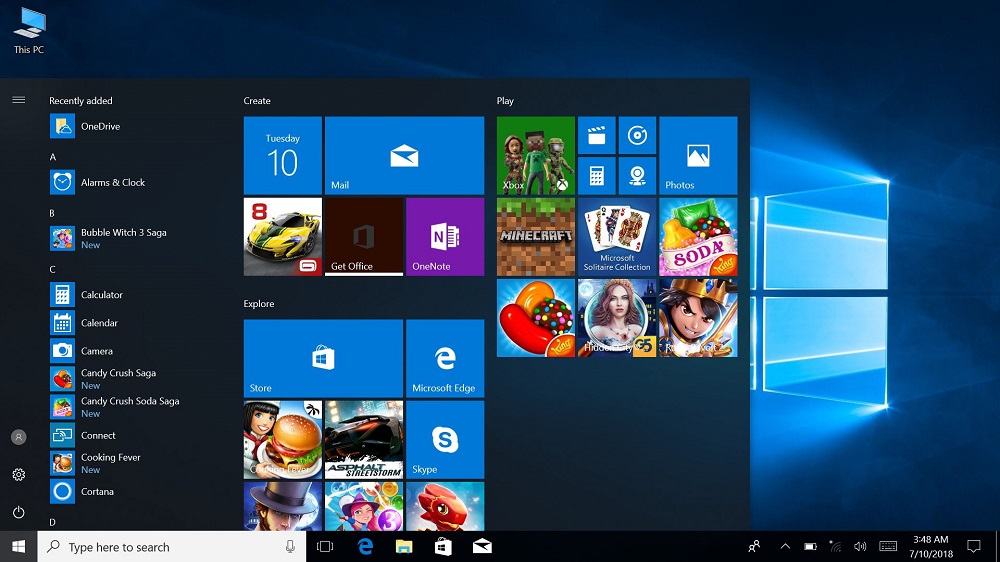Open the Cooking Fever burger tile
The height and width of the screenshot is (562, 1000).
coord(283,440)
